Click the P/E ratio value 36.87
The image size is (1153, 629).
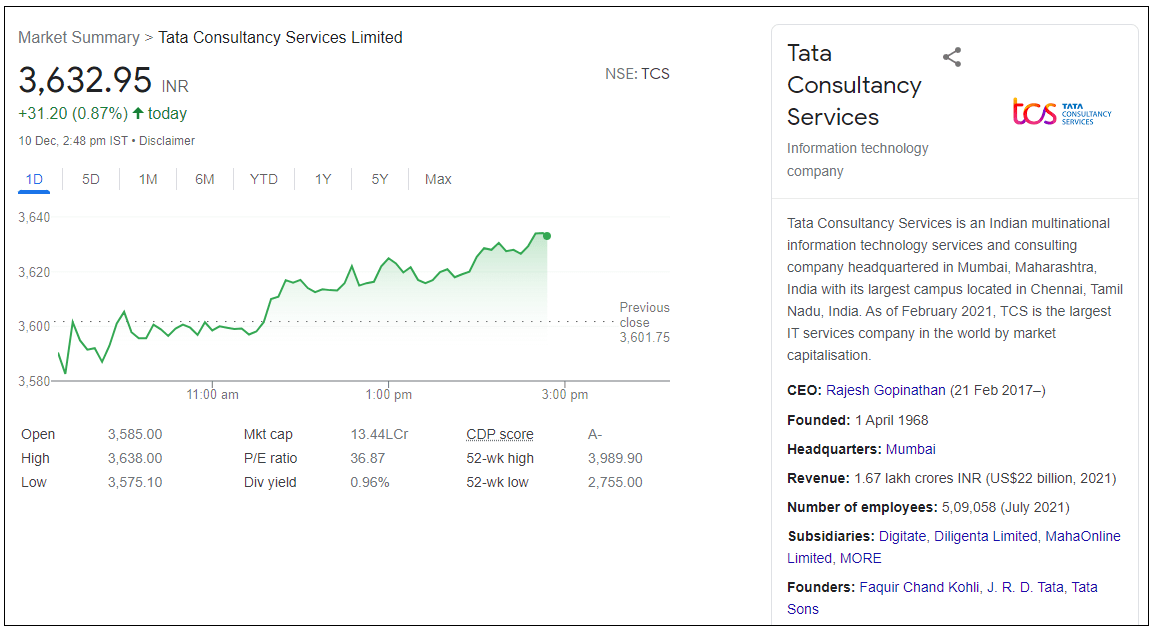coord(367,458)
